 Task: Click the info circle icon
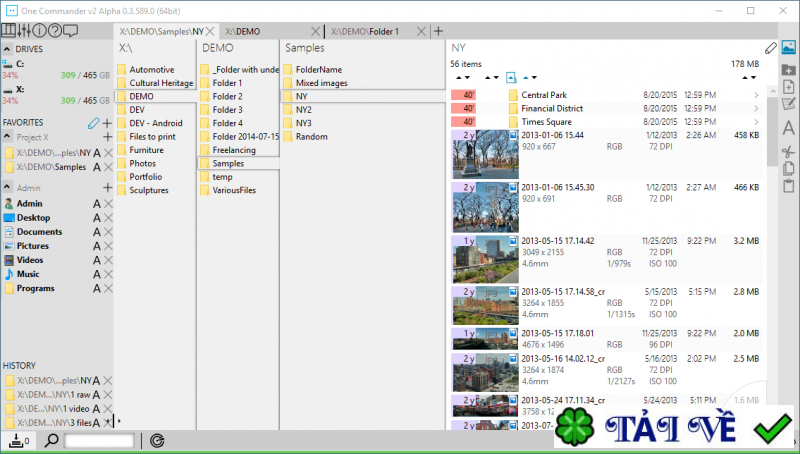pos(39,31)
